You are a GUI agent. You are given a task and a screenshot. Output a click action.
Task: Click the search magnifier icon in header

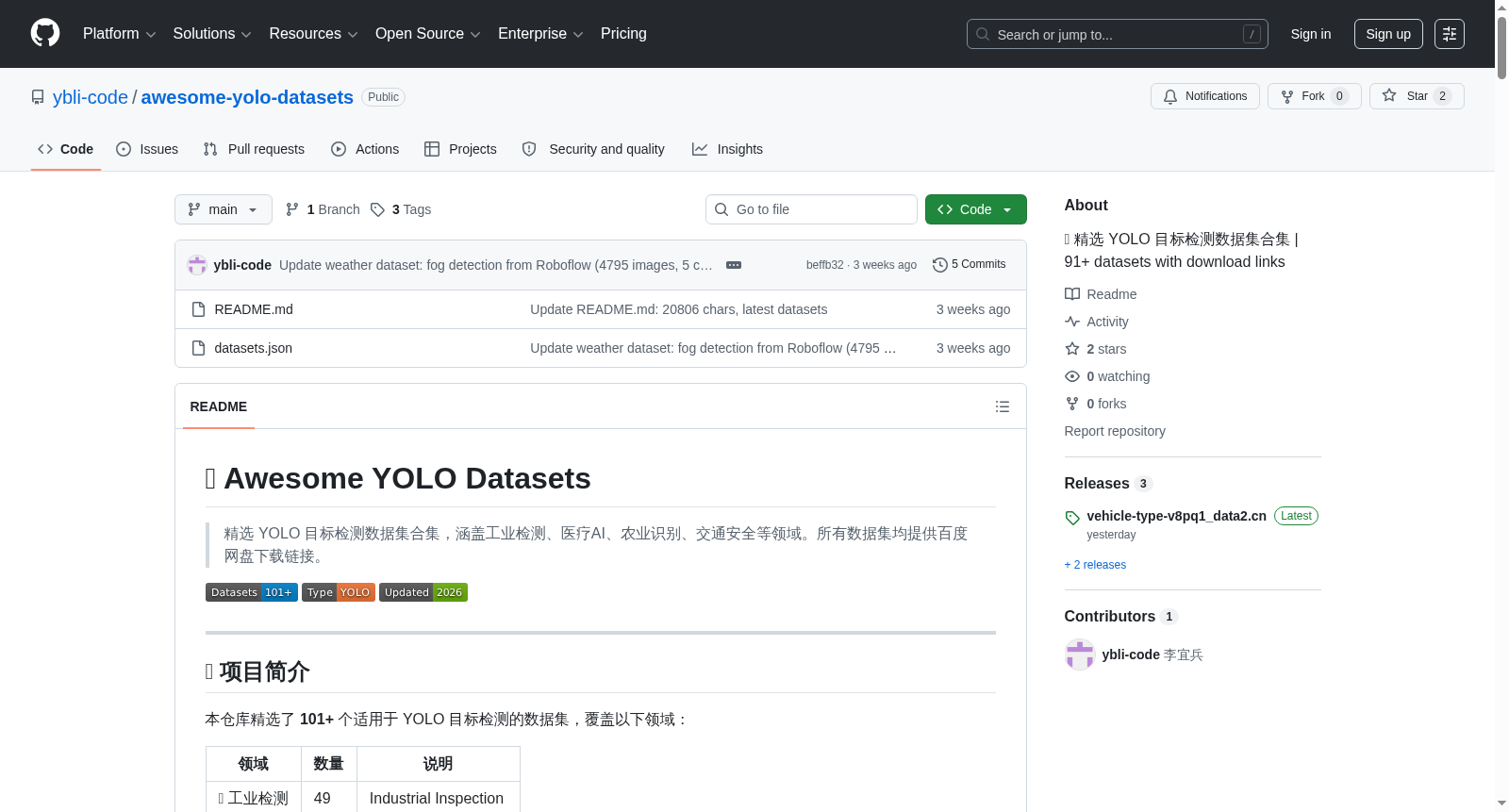(x=983, y=34)
